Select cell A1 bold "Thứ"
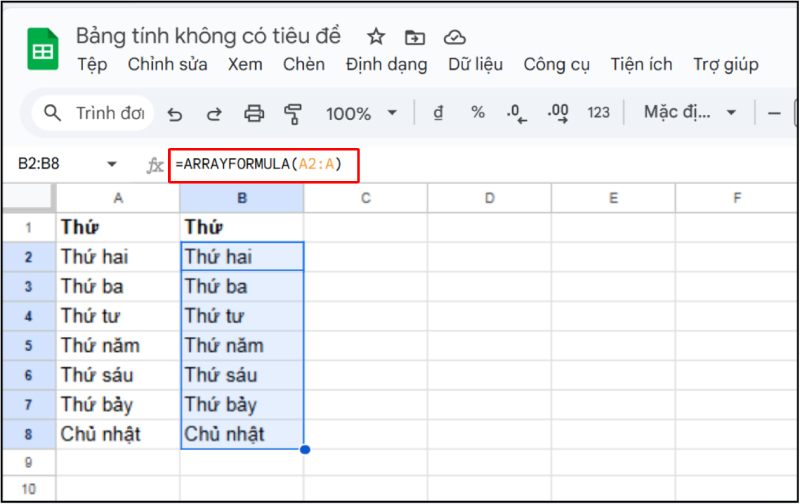The width and height of the screenshot is (800, 504). coord(118,228)
